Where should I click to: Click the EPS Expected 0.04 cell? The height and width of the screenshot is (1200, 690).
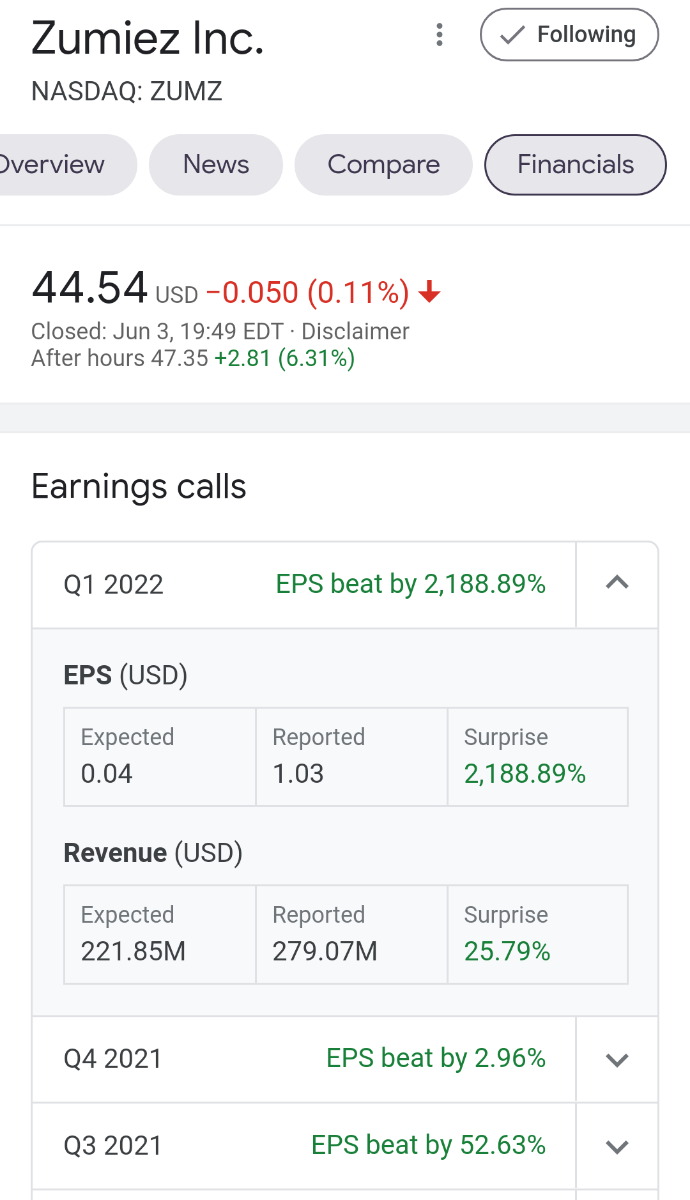pyautogui.click(x=160, y=757)
